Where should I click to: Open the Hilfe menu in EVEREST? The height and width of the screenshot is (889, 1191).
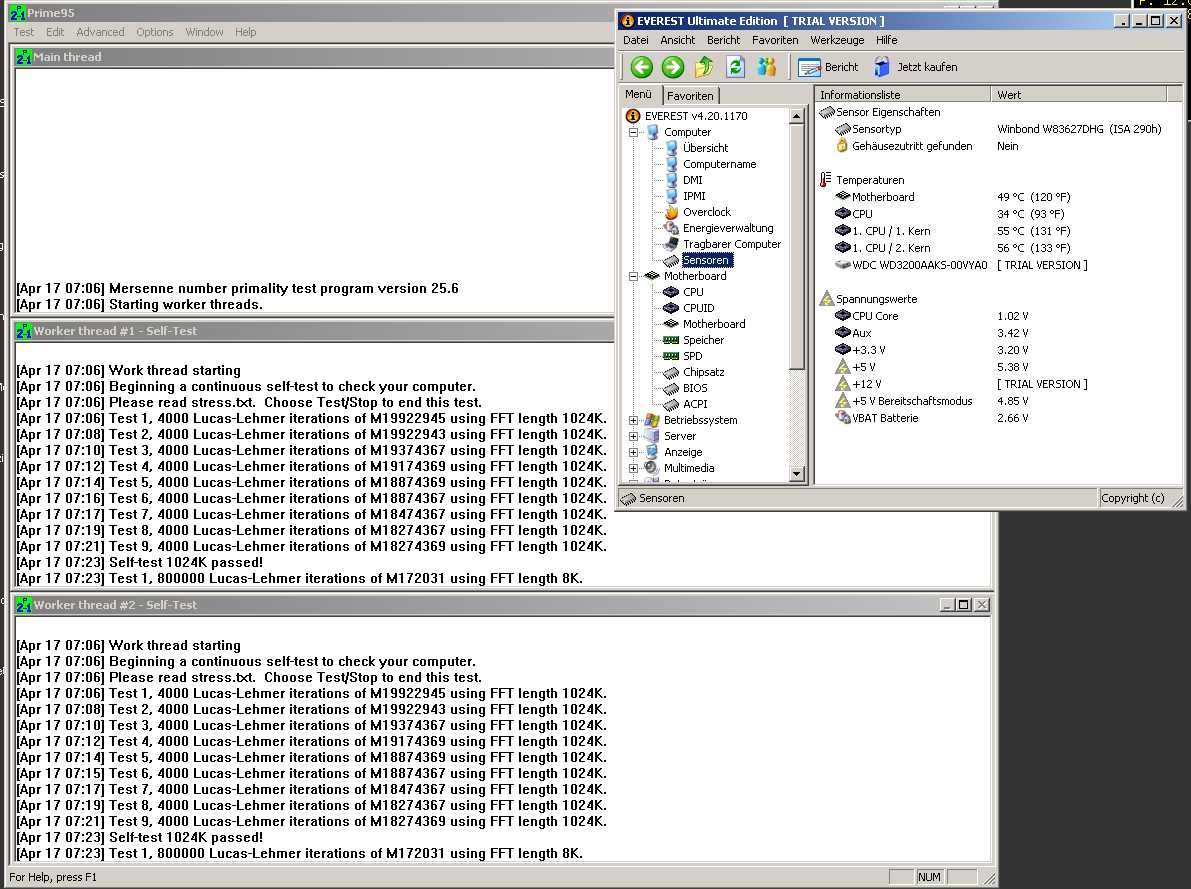click(x=886, y=40)
